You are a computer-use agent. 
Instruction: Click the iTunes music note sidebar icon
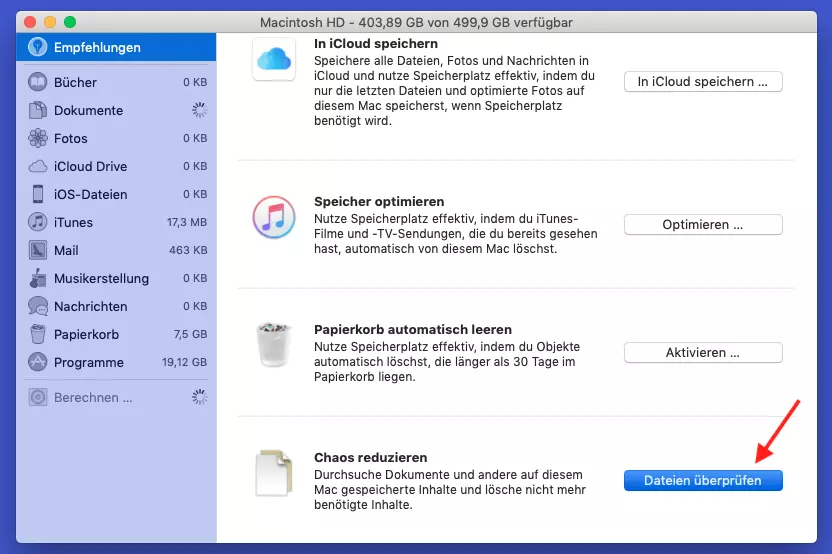coord(38,222)
